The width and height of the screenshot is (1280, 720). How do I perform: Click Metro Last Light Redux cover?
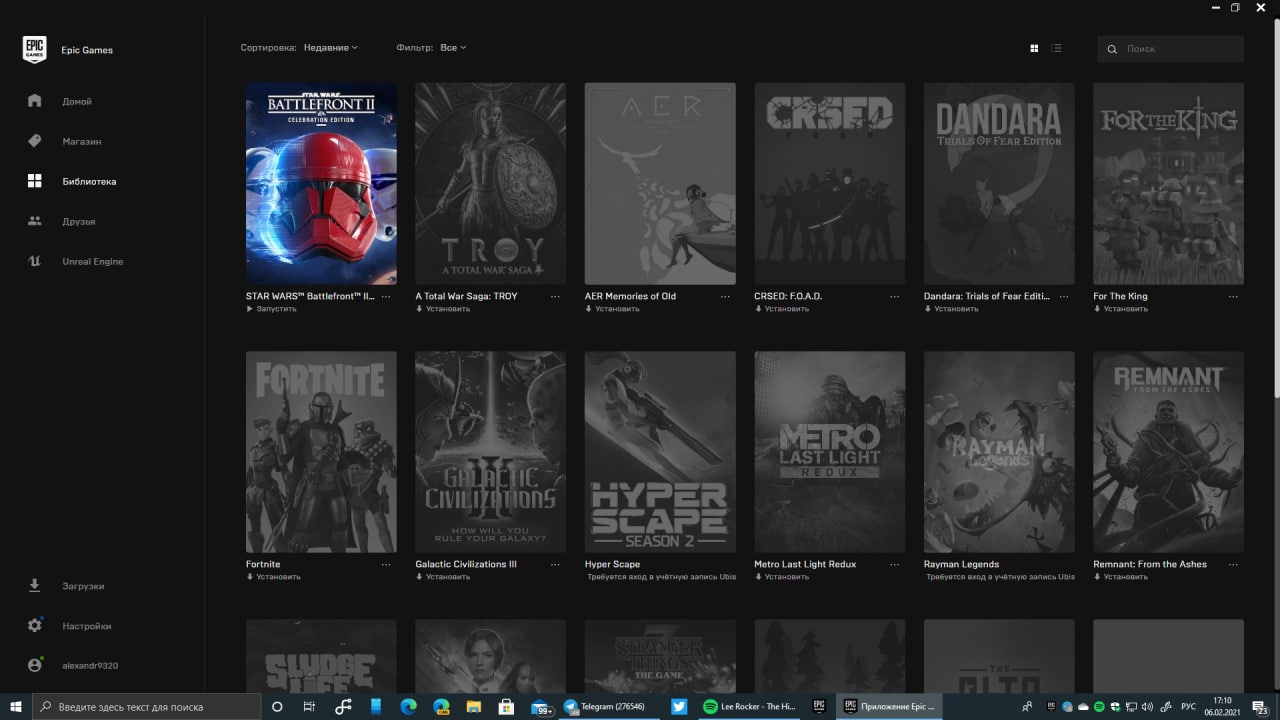[829, 452]
